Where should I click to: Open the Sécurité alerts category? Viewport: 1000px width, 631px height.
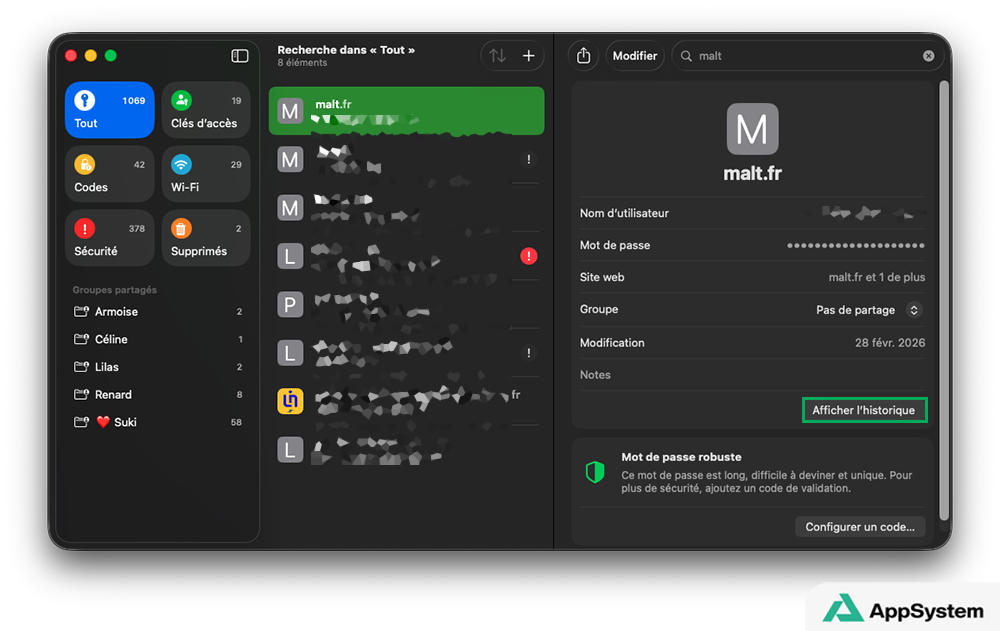110,238
